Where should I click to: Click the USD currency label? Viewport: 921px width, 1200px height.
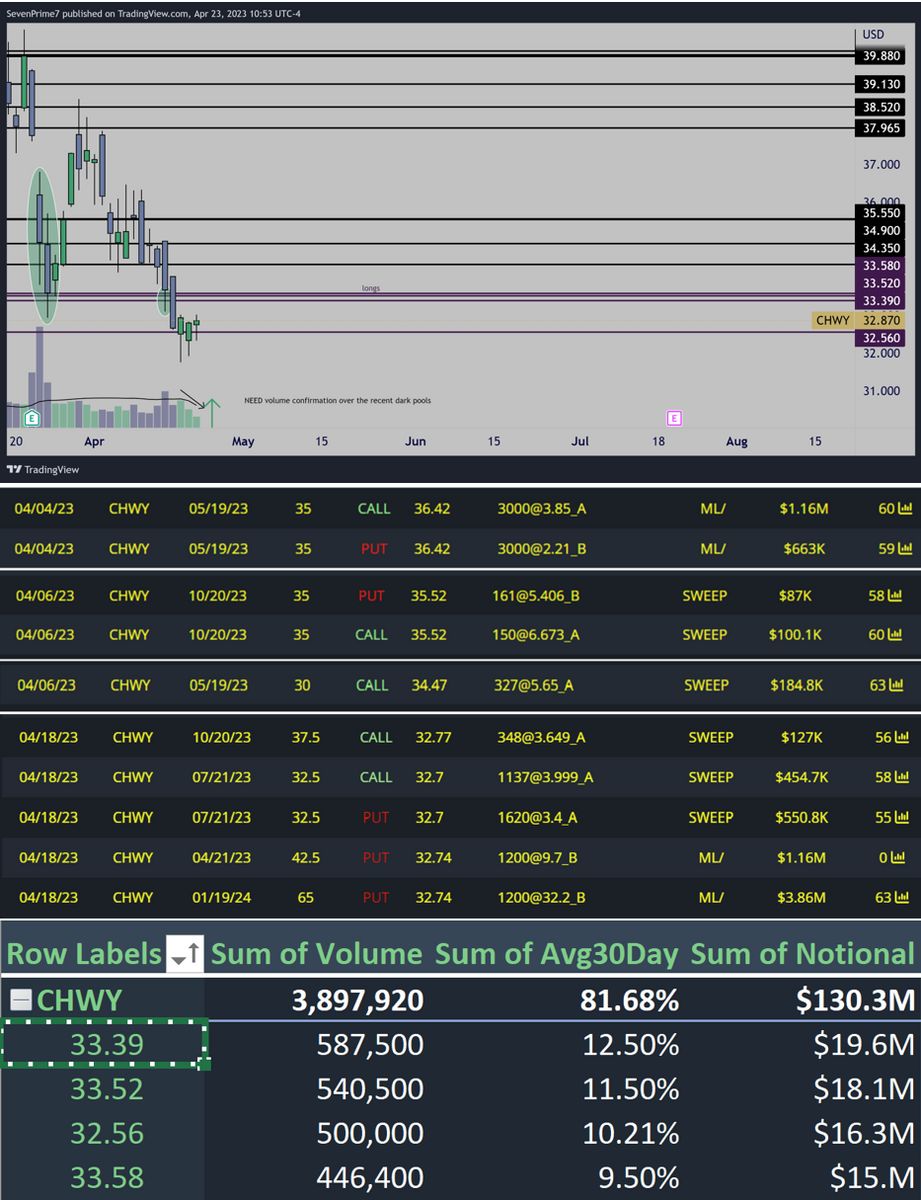[x=873, y=34]
